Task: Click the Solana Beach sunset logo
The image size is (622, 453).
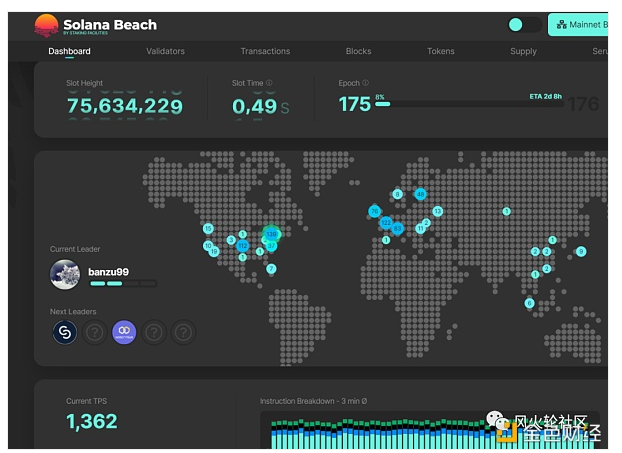Action: (x=46, y=26)
